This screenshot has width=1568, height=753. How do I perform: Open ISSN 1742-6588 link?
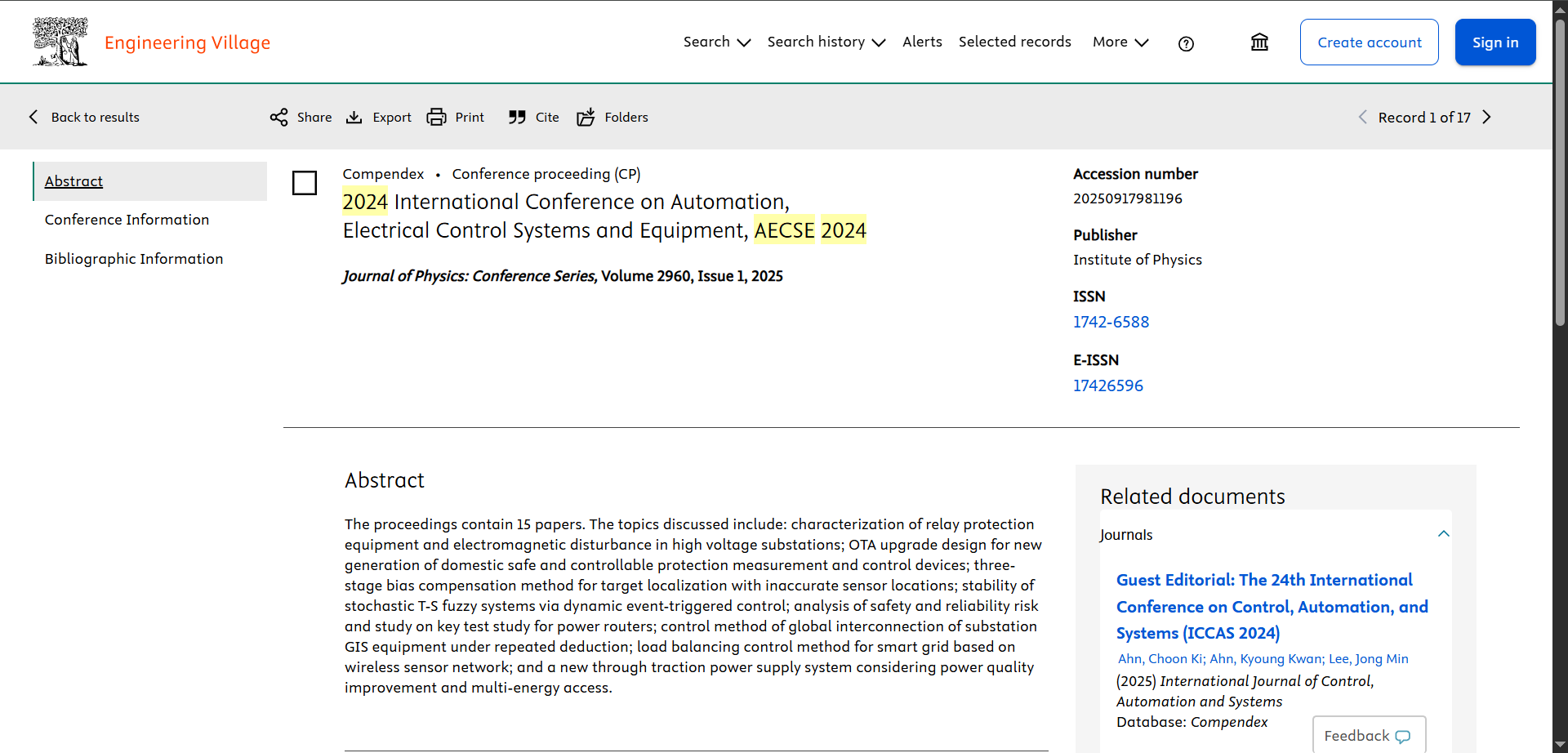tap(1111, 322)
